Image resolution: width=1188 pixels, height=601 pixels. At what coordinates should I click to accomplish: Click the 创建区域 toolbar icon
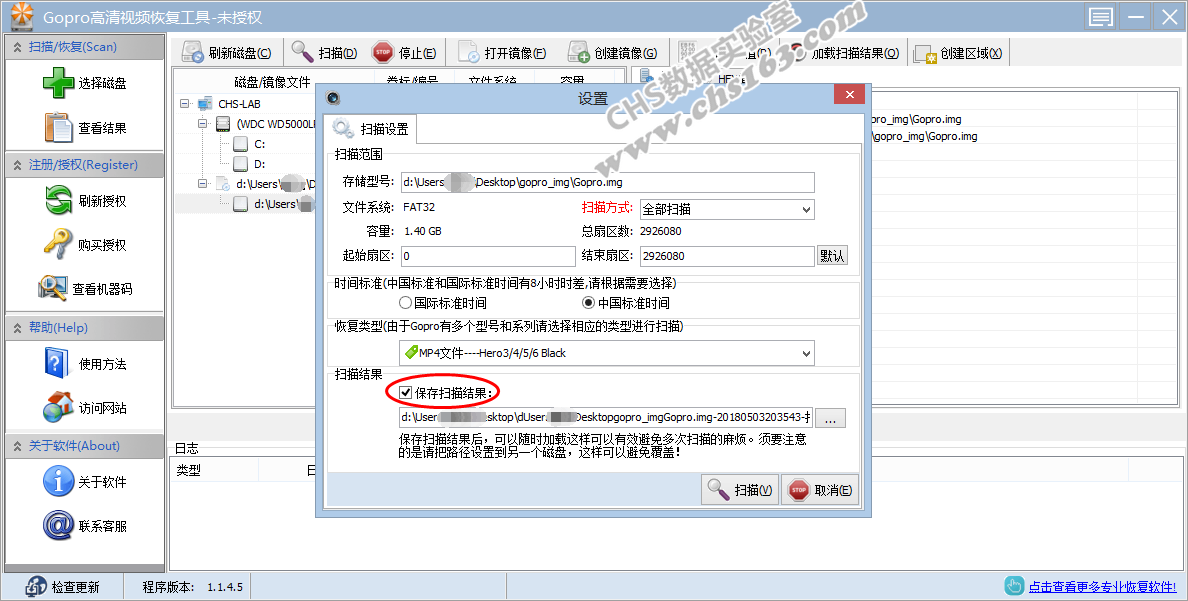point(924,53)
